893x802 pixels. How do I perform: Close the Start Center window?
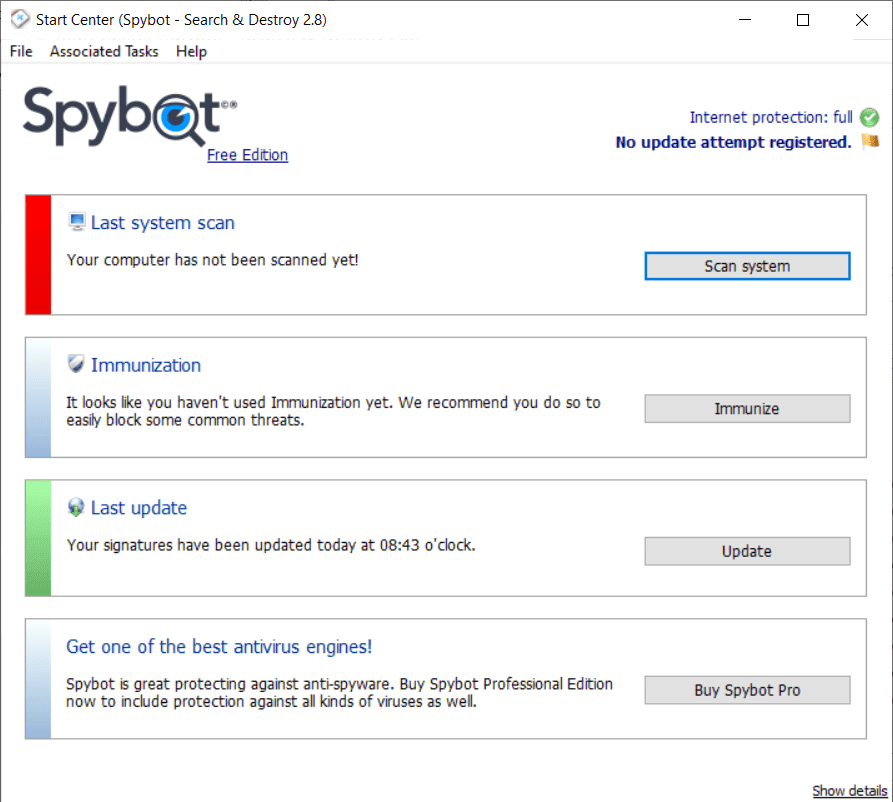[862, 20]
